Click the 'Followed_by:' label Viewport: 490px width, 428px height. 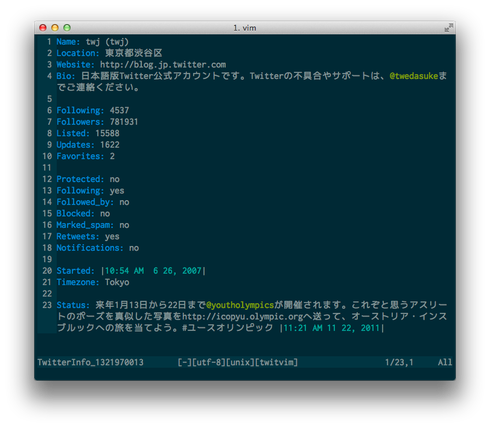click(x=85, y=202)
